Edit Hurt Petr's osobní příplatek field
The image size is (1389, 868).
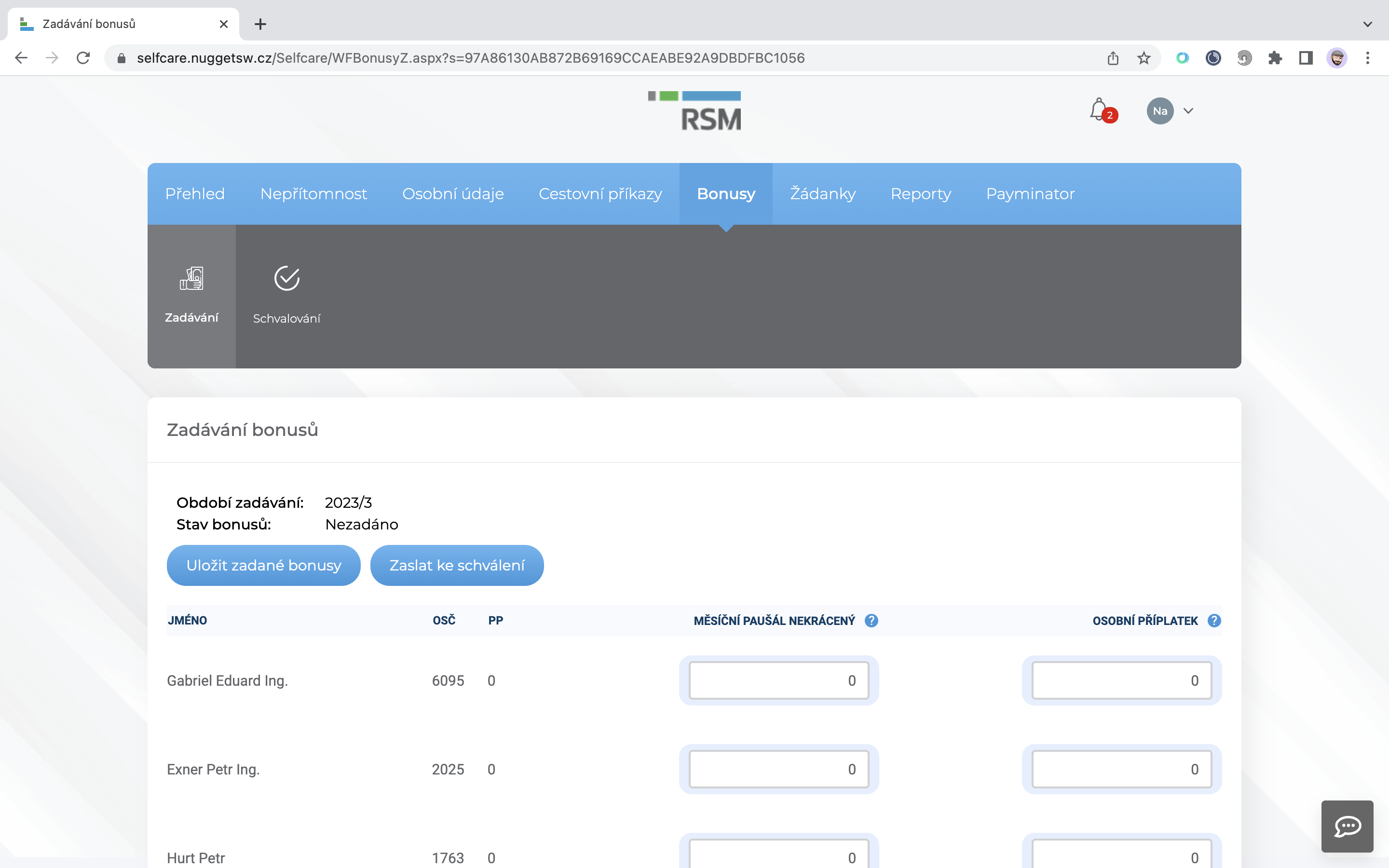(1121, 854)
